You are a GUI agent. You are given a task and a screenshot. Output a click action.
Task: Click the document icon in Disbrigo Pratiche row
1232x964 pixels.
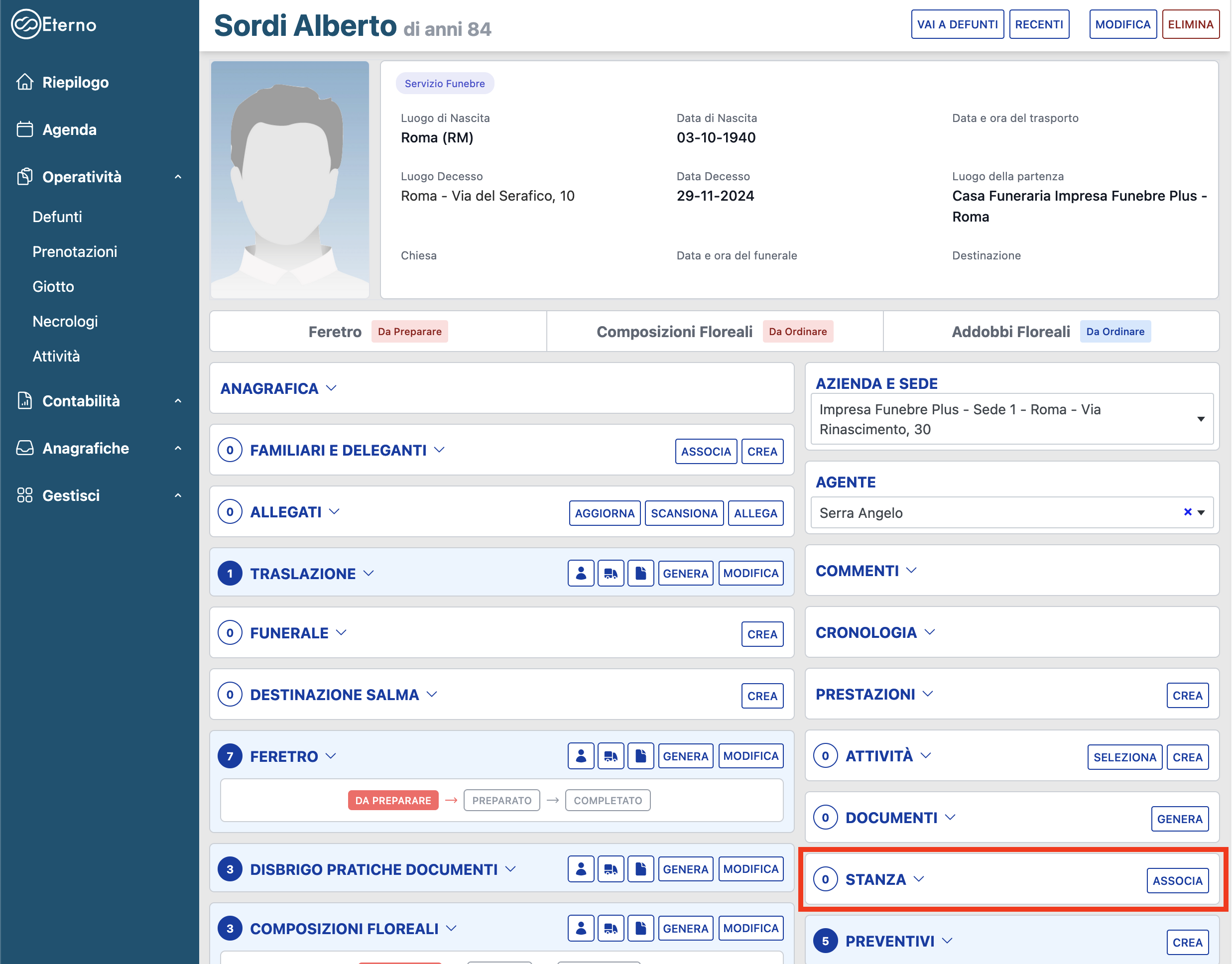[640, 869]
